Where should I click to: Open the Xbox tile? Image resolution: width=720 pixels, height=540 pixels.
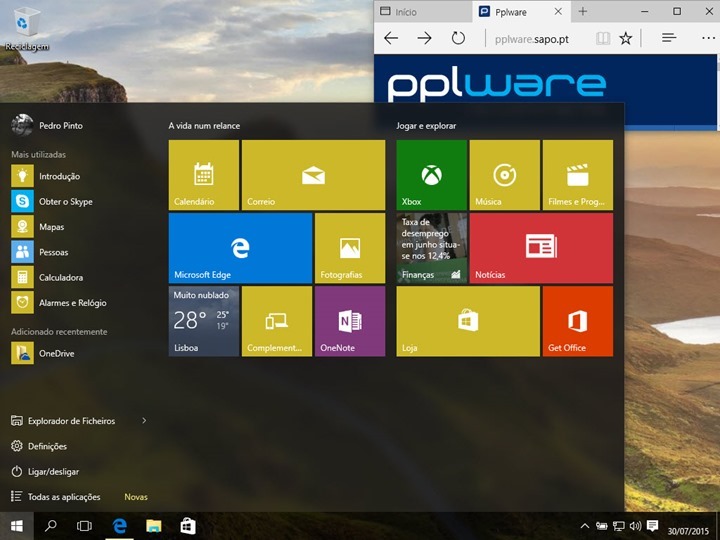tap(431, 175)
